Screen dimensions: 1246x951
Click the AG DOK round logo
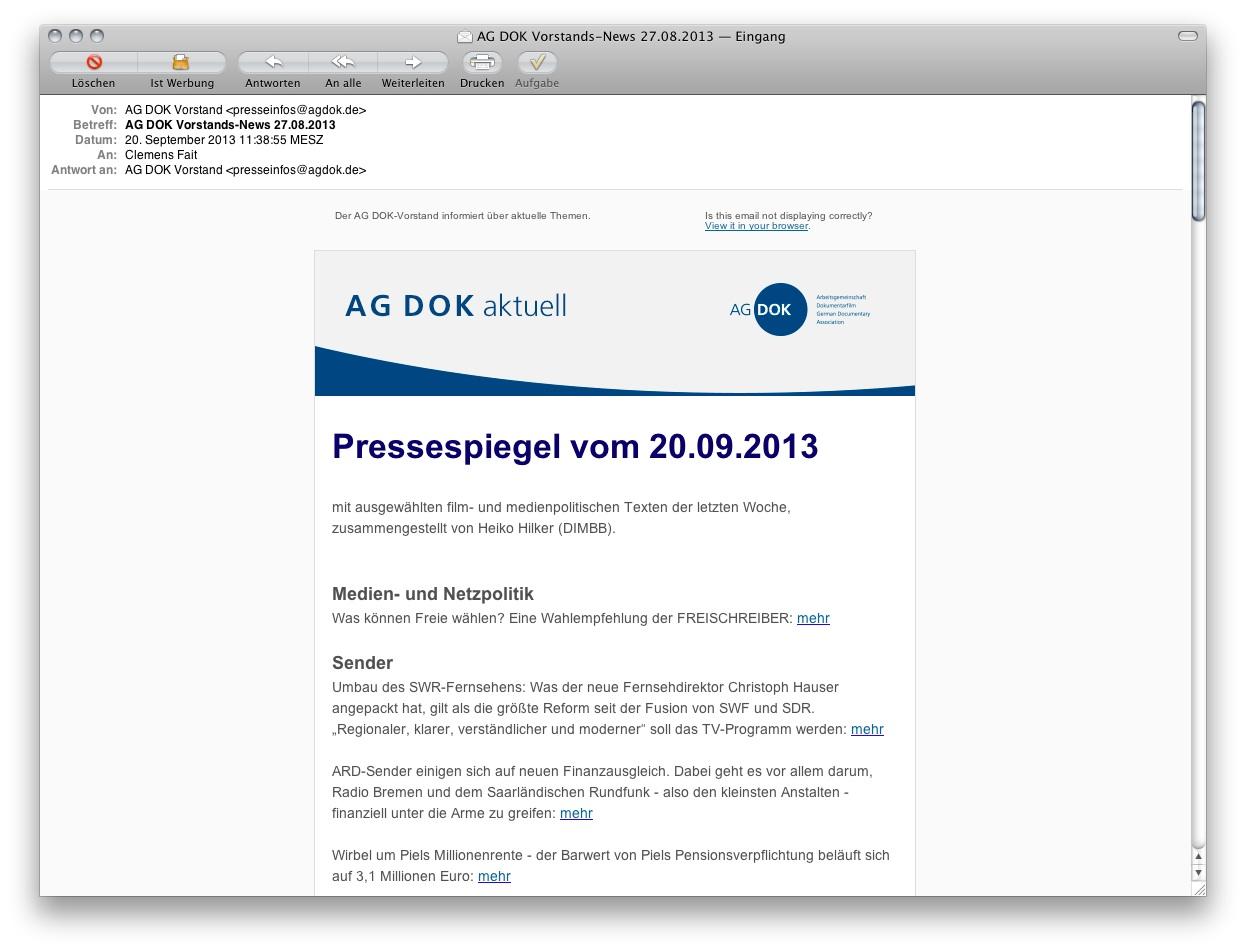coord(780,310)
